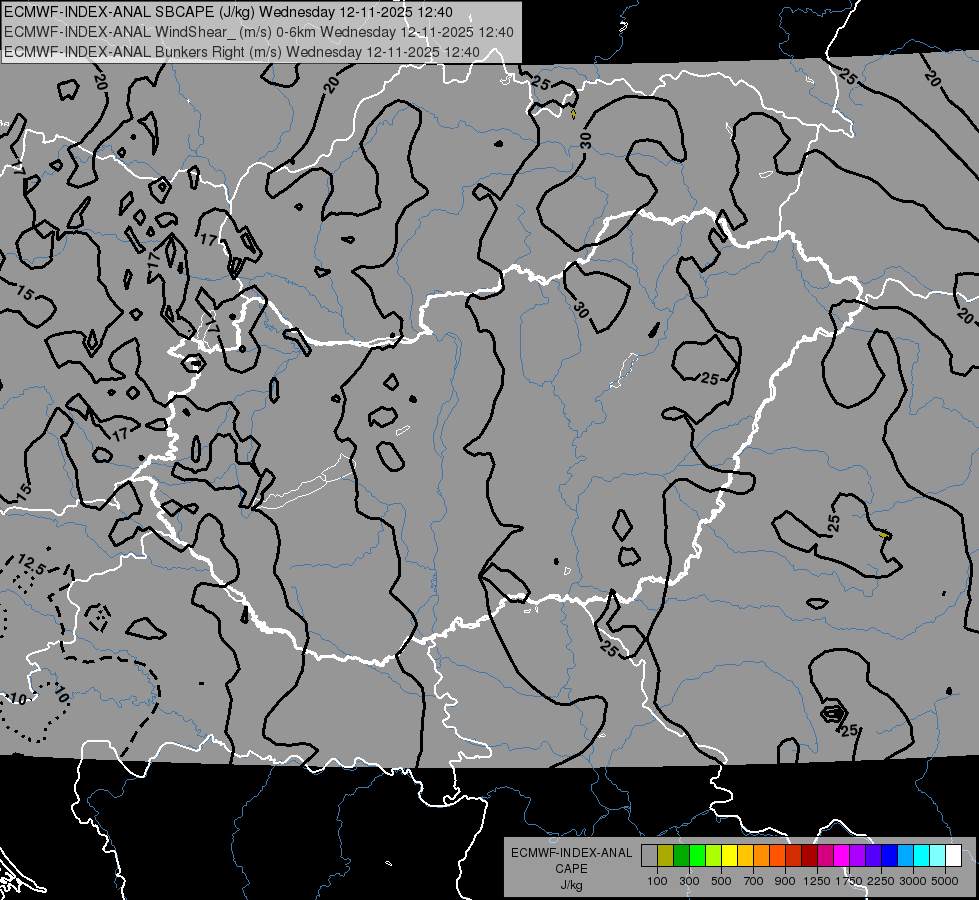Click the WindShear 0-6km title line
The width and height of the screenshot is (979, 900).
click(x=258, y=32)
